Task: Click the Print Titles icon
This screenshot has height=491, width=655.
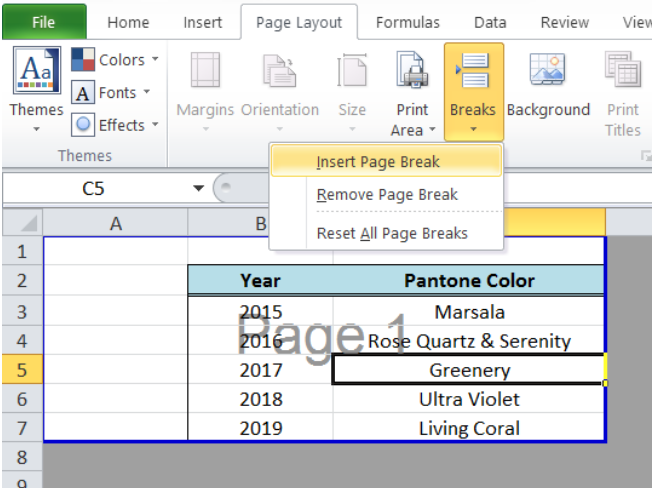Action: point(622,69)
